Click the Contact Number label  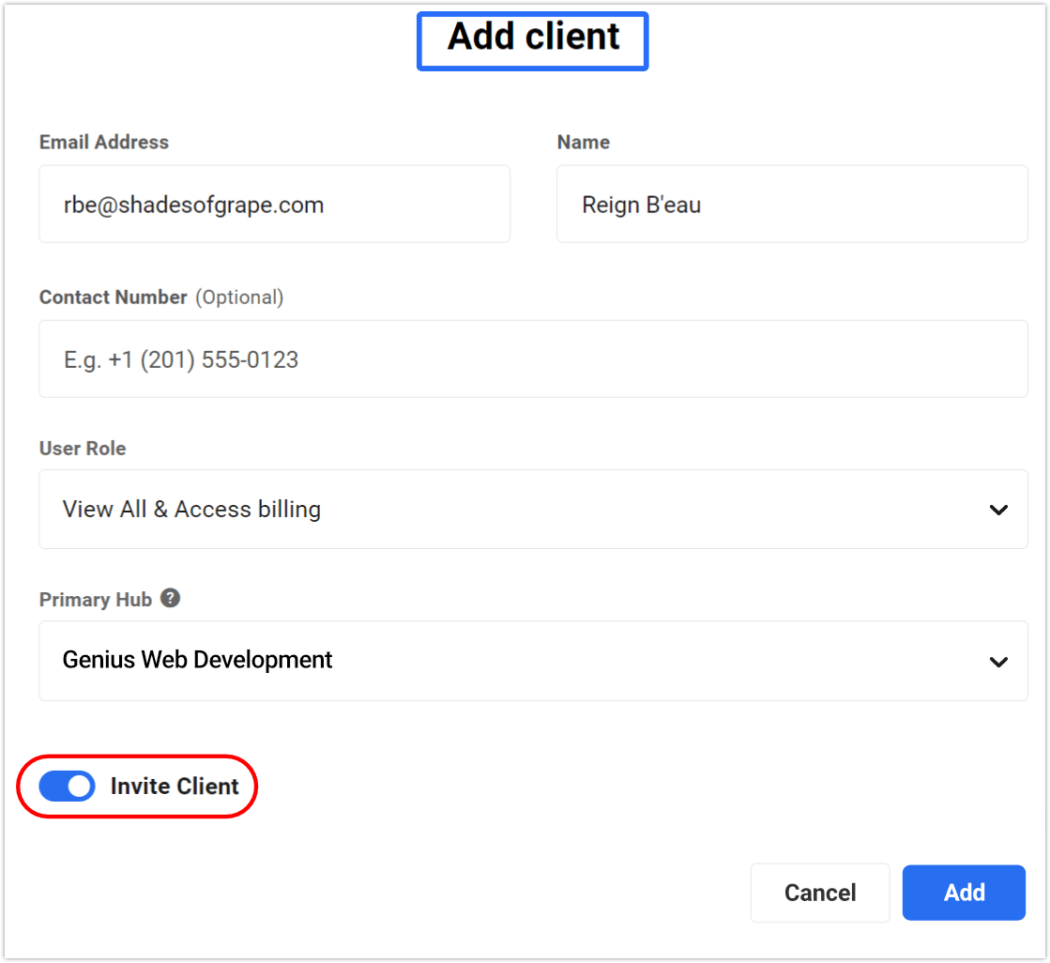tap(113, 297)
